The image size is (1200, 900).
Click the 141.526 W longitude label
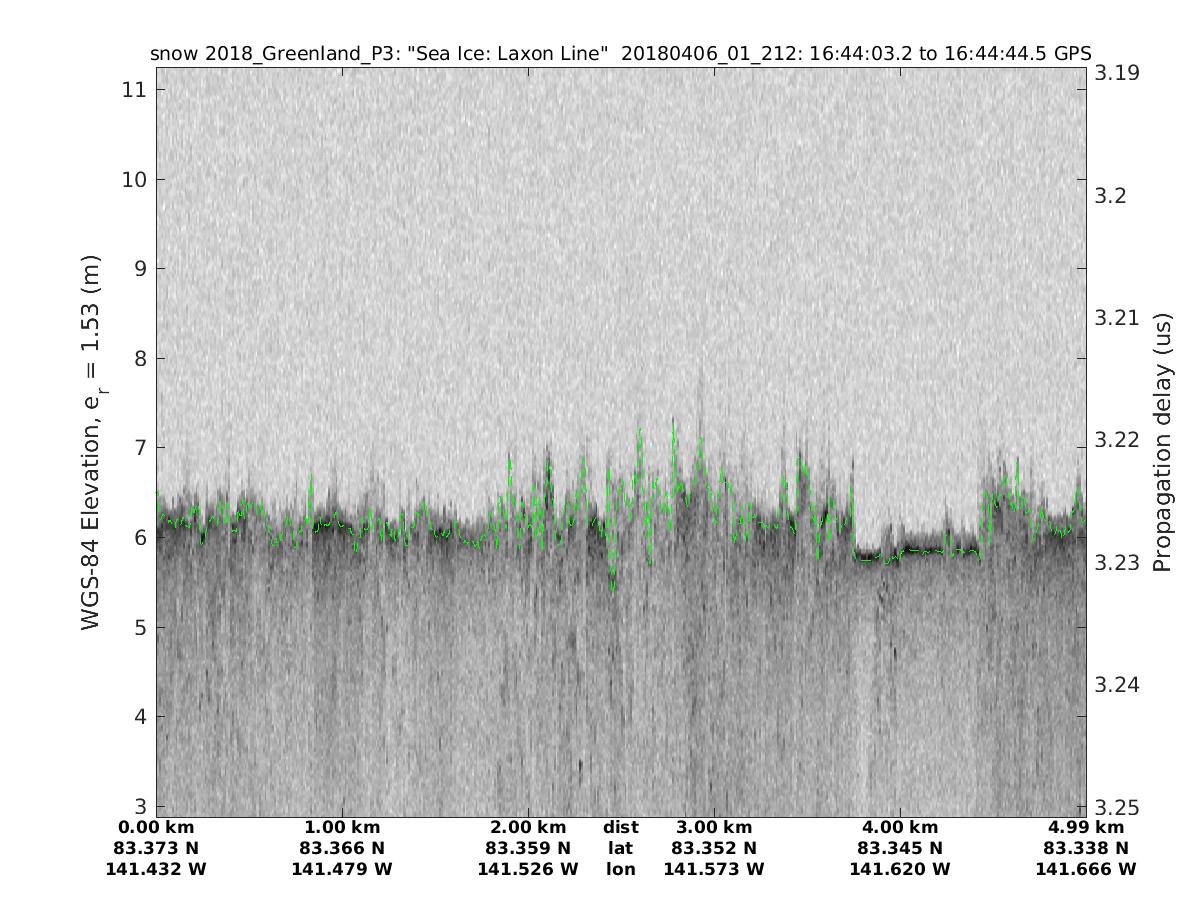[x=528, y=870]
